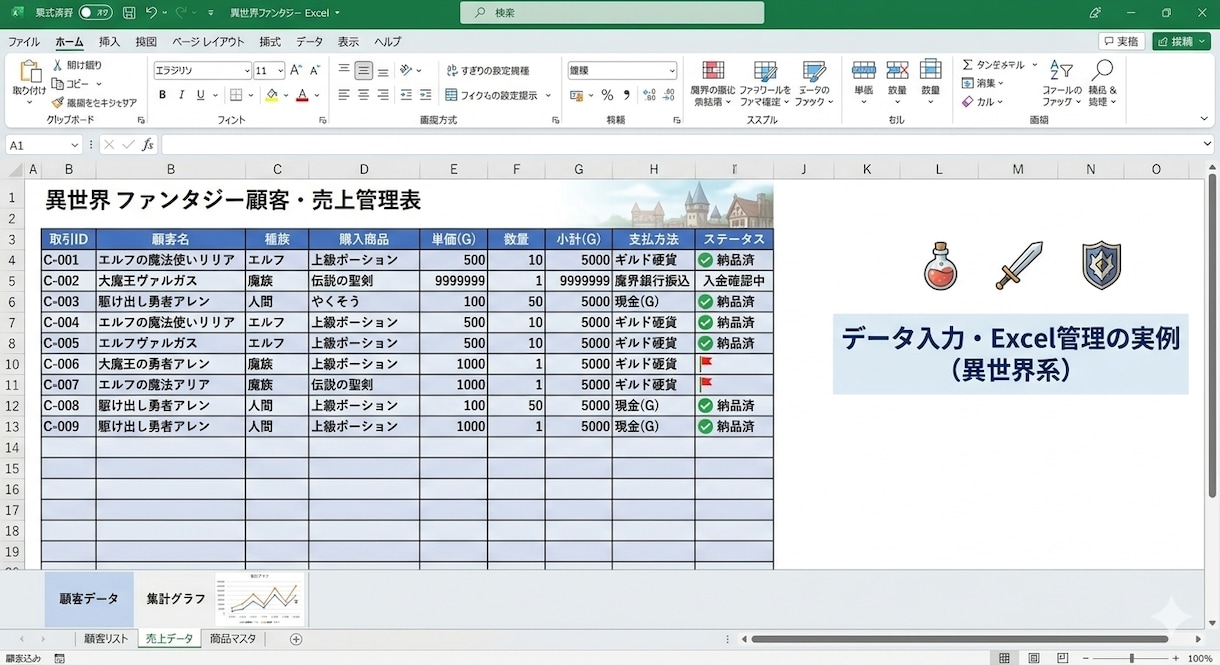This screenshot has width=1220, height=665.
Task: Decrease font size with smaller A icon
Action: click(x=315, y=71)
